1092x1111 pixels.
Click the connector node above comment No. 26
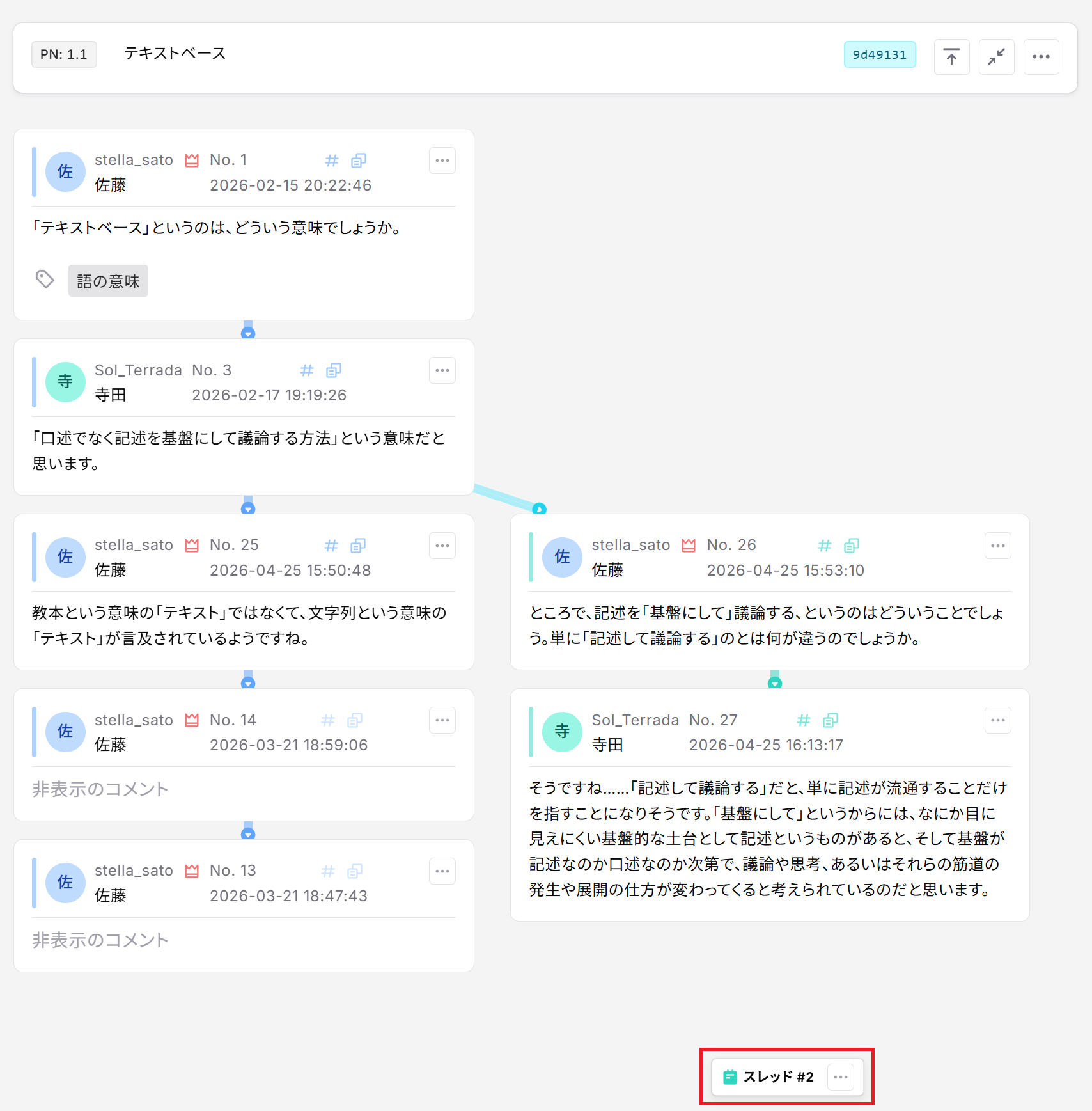point(540,509)
